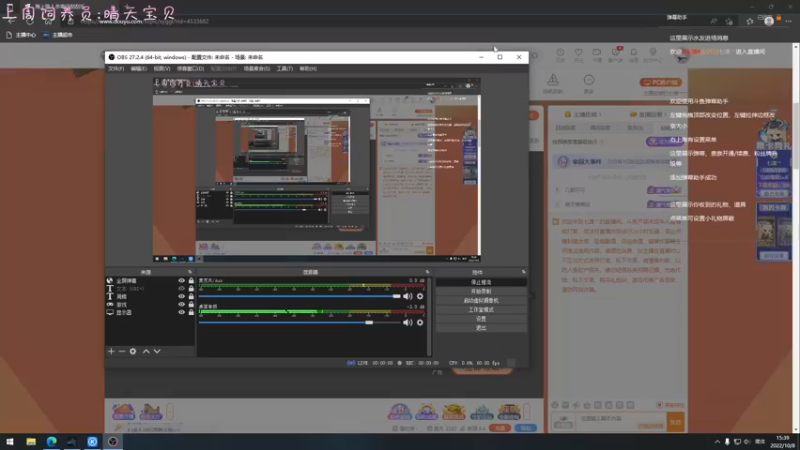The width and height of the screenshot is (800, 450).
Task: Open 编辑(E) menu in OBS
Action: point(138,68)
